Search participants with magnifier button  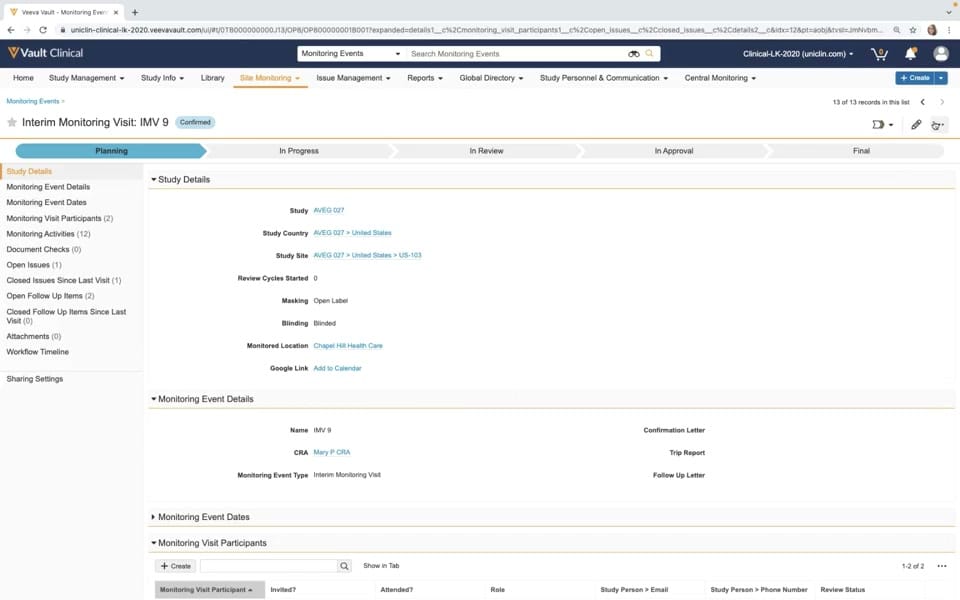point(345,566)
